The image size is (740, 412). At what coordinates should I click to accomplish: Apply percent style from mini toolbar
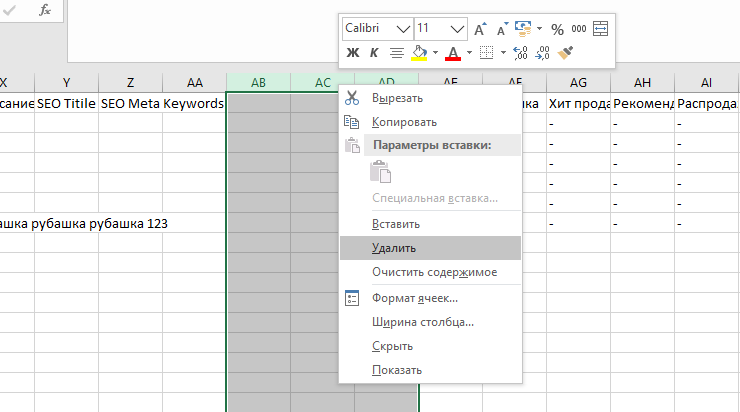[557, 29]
